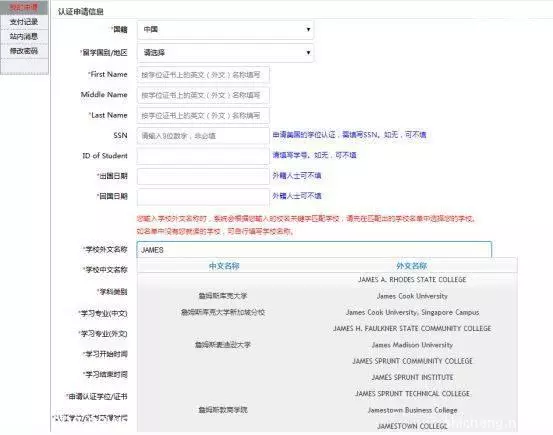This screenshot has height=435, width=553.
Task: Click the blue SSN hint text
Action: click(349, 134)
